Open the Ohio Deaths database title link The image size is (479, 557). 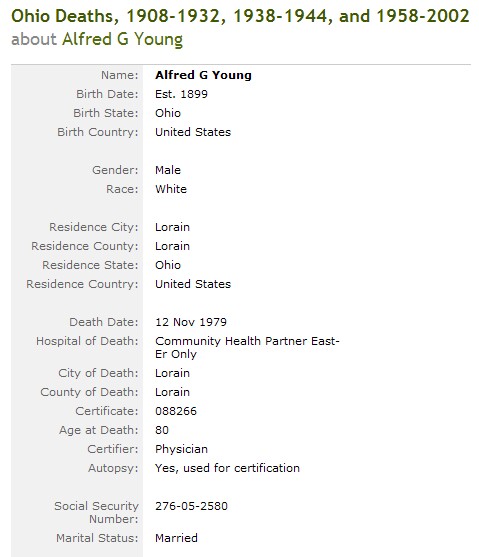[x=240, y=16]
